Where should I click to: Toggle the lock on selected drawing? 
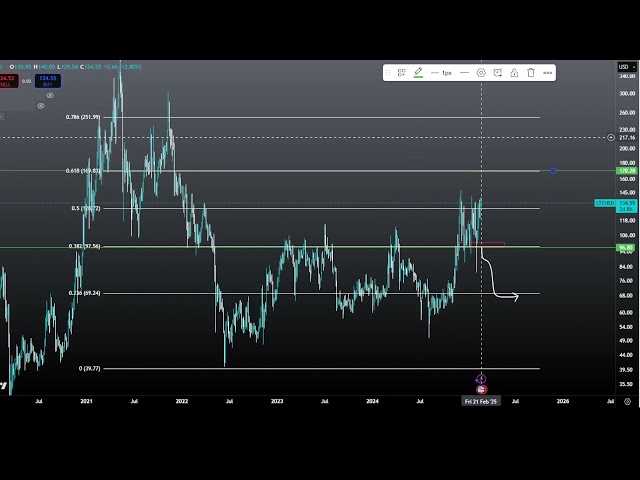(514, 73)
